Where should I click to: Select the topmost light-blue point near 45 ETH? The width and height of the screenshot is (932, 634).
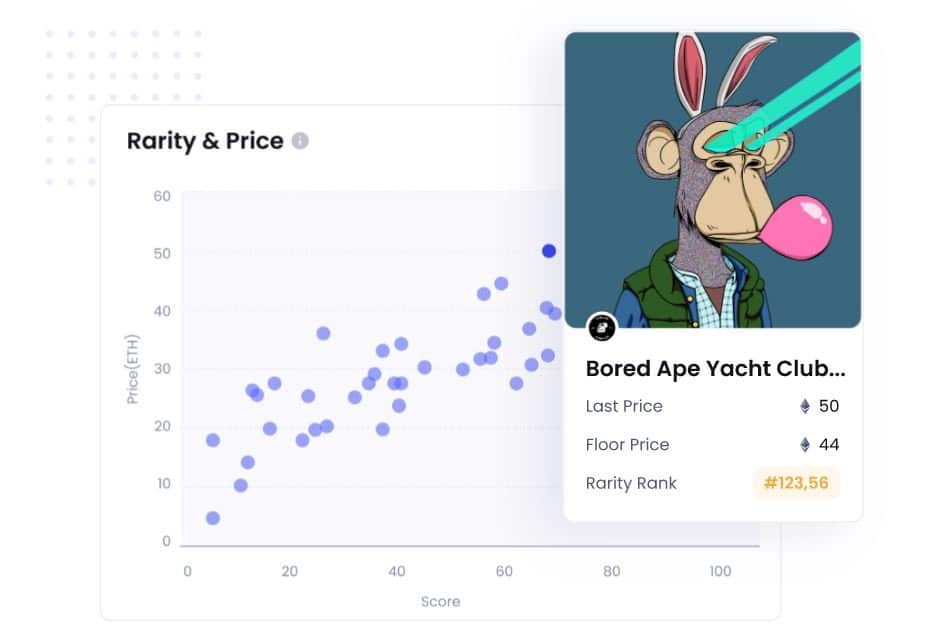coord(501,283)
